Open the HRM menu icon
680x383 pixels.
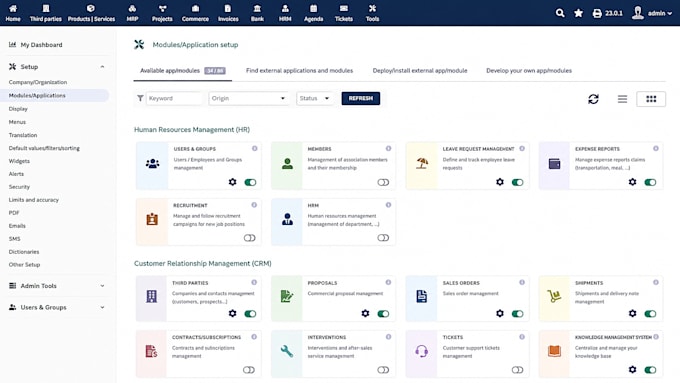(285, 9)
